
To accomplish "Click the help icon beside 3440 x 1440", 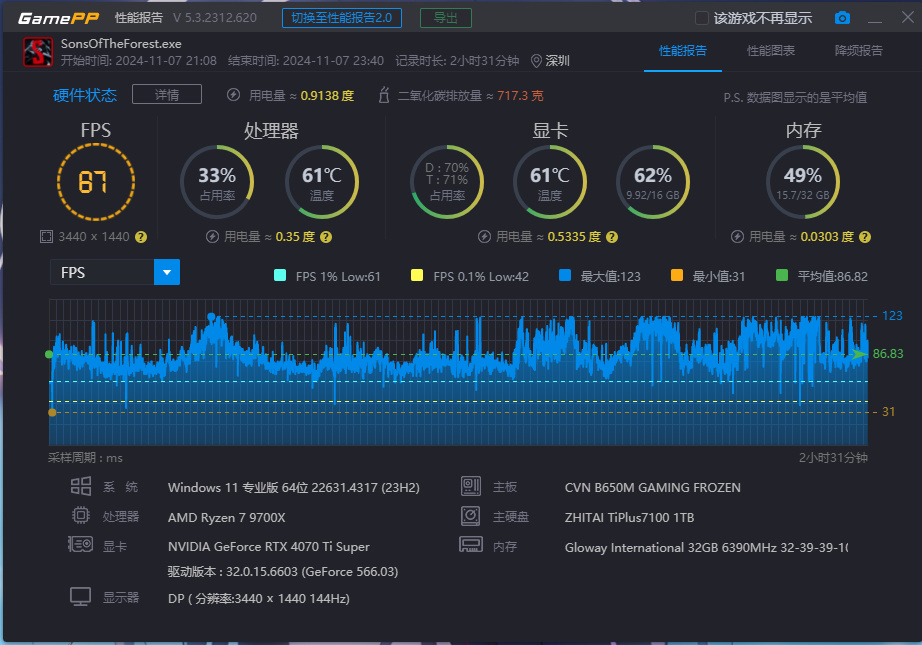I will coord(141,237).
